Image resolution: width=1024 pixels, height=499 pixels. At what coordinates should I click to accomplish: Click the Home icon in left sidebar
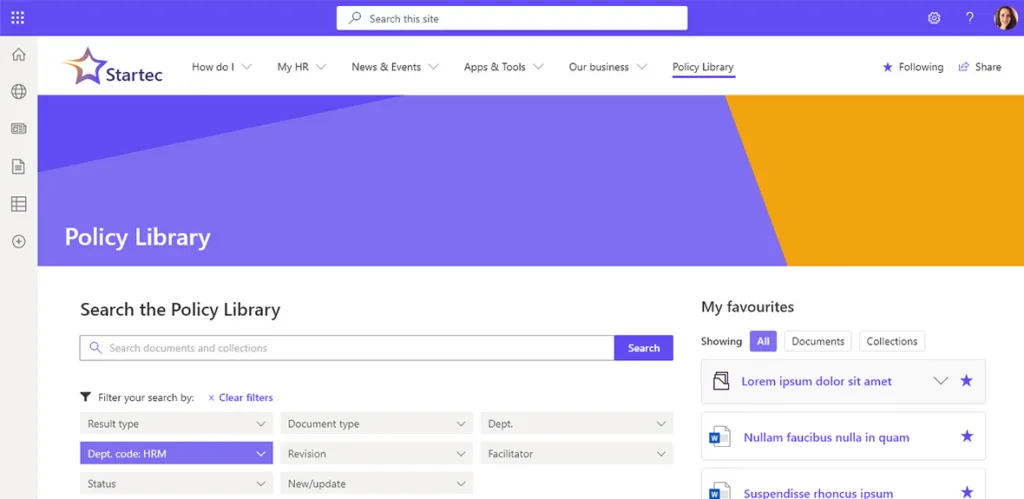[x=18, y=55]
